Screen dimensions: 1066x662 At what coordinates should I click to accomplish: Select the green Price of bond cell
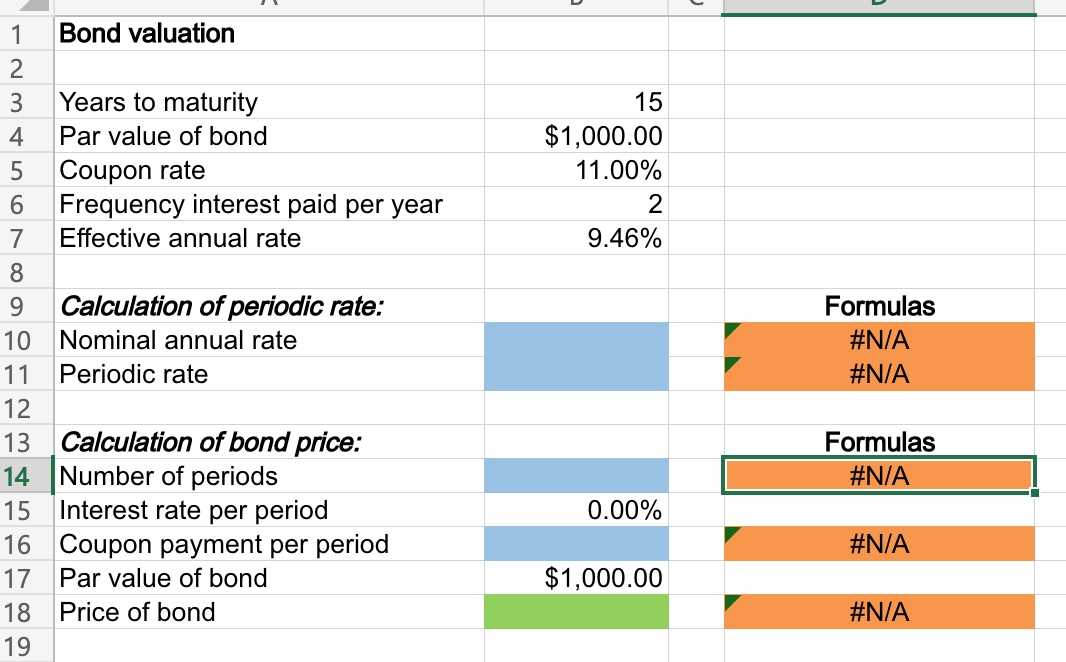[x=576, y=611]
